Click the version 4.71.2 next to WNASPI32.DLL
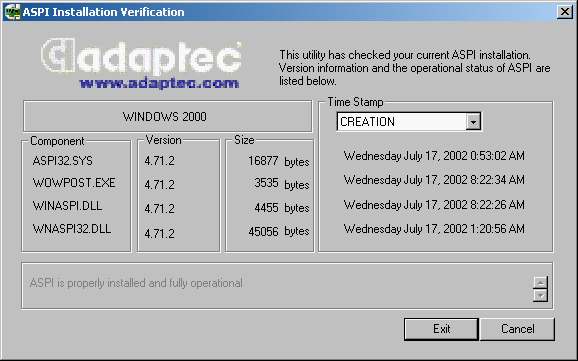The width and height of the screenshot is (578, 361). [x=159, y=233]
